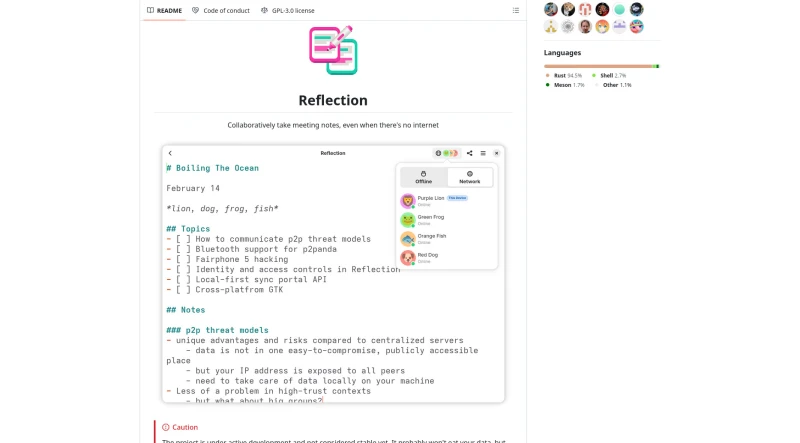Click the Other 1.1% language entry
The width and height of the screenshot is (800, 443).
point(614,85)
